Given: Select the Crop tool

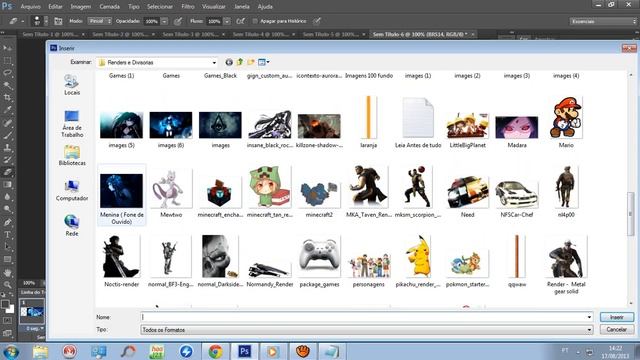Looking at the screenshot, I should pos(7,98).
